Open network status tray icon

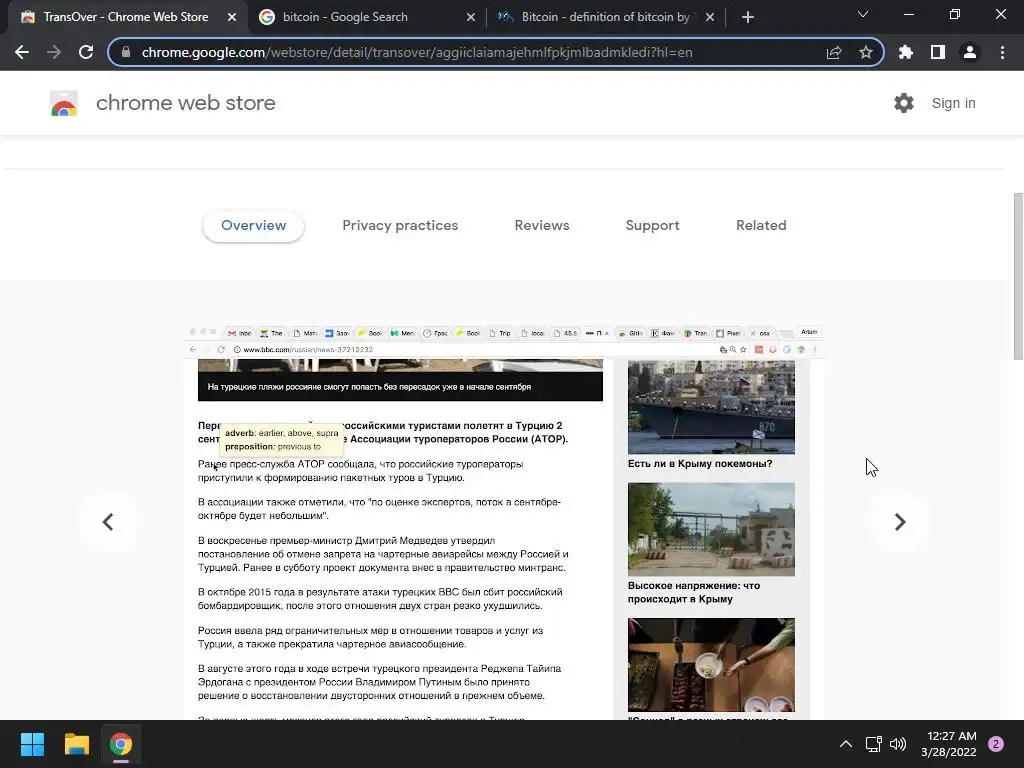point(873,744)
